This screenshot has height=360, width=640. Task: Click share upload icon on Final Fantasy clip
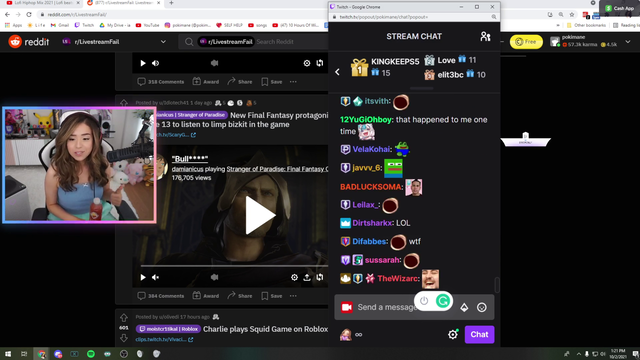point(307,278)
